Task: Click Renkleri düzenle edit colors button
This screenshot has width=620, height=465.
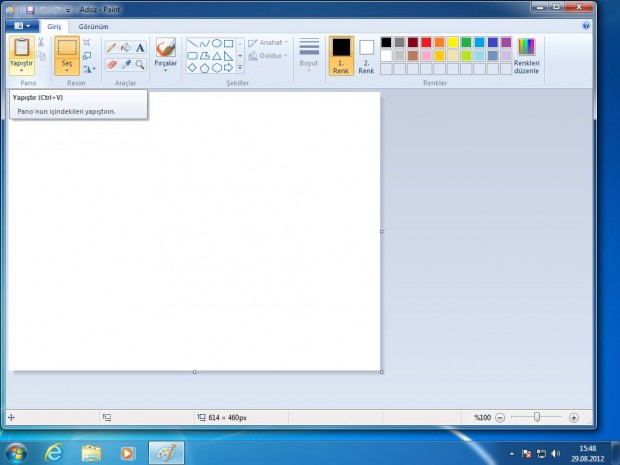Action: tap(527, 56)
